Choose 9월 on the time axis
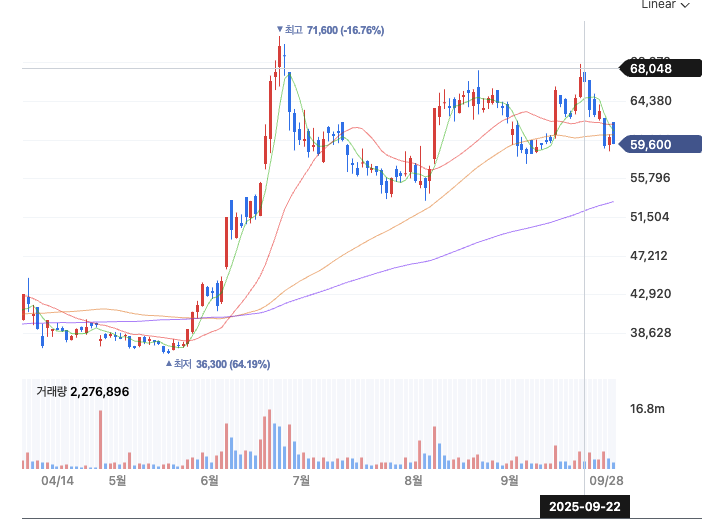 click(x=510, y=481)
